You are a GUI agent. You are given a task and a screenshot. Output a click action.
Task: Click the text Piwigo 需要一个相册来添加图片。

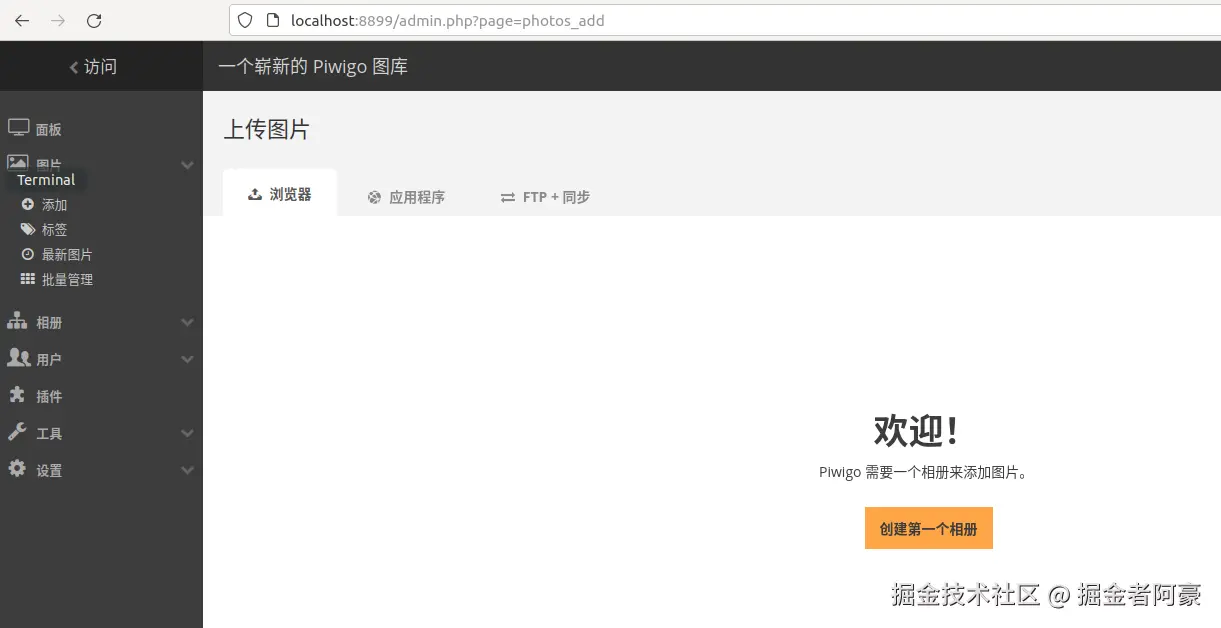[x=924, y=472]
